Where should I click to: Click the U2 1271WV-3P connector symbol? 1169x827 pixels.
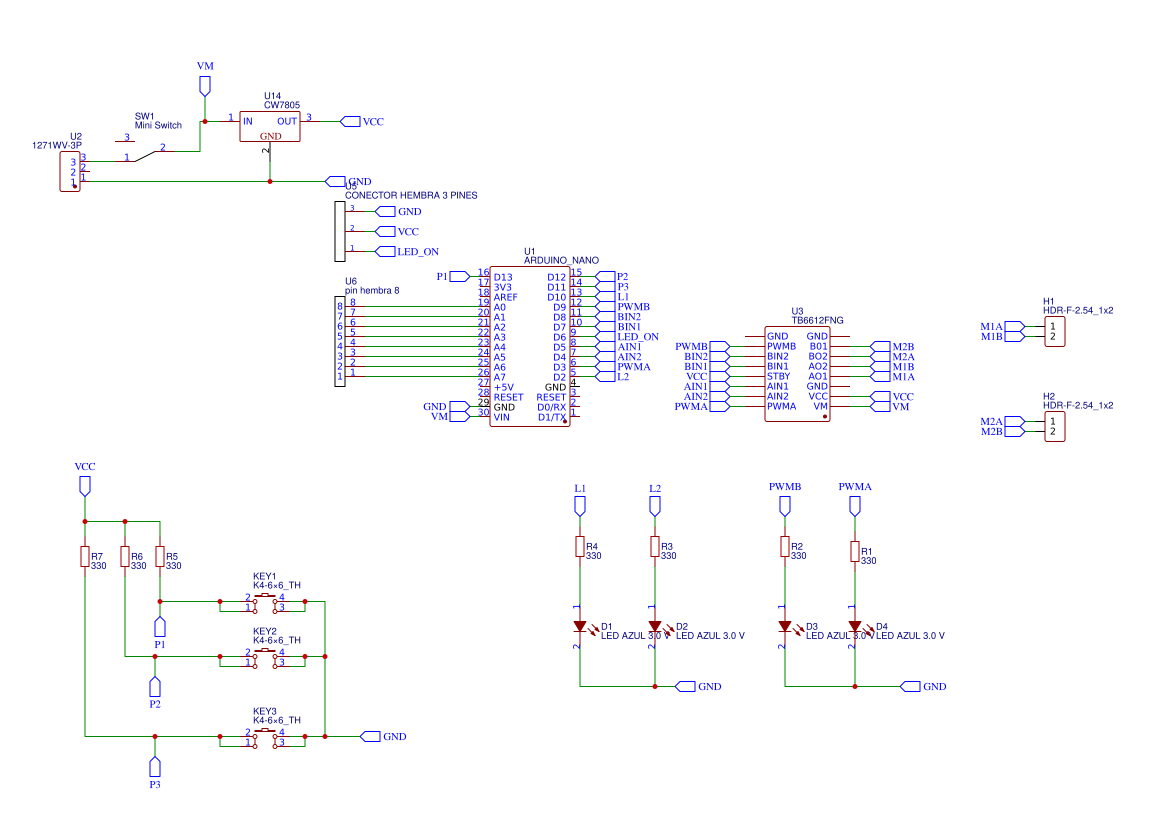[70, 172]
